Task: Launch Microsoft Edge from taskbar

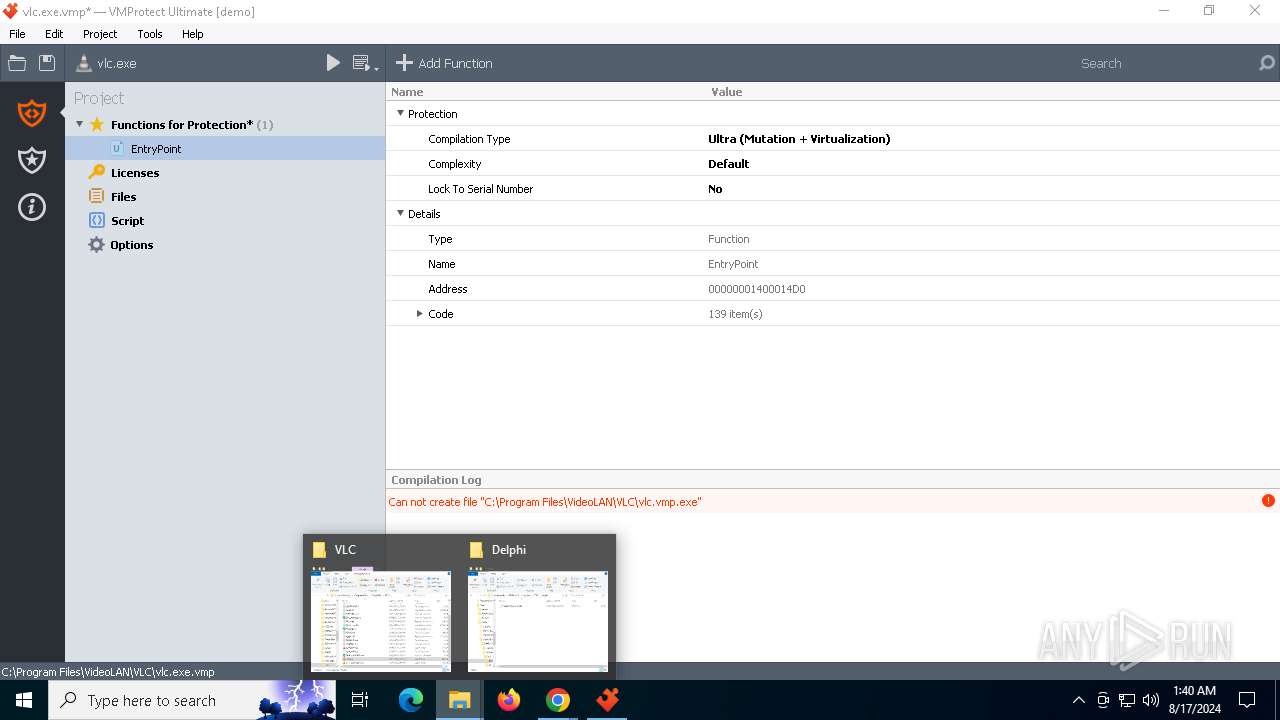Action: 411,700
